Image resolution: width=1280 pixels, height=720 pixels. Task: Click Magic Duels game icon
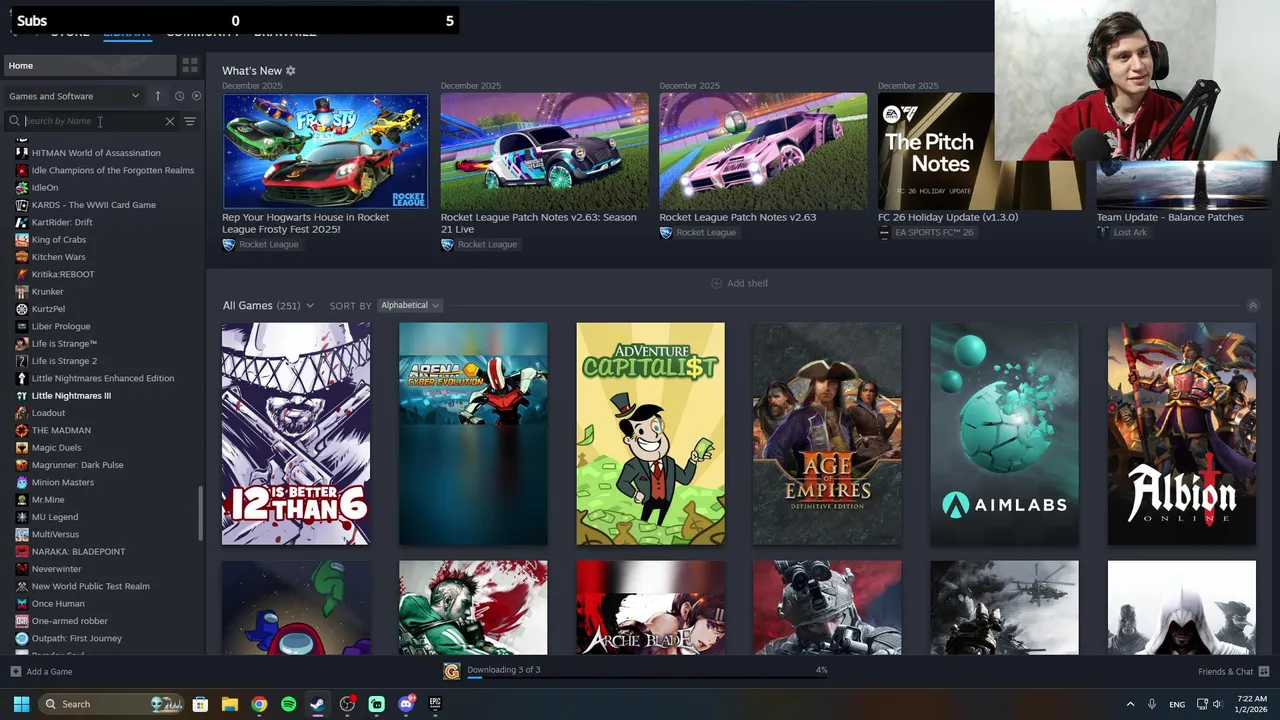(22, 447)
